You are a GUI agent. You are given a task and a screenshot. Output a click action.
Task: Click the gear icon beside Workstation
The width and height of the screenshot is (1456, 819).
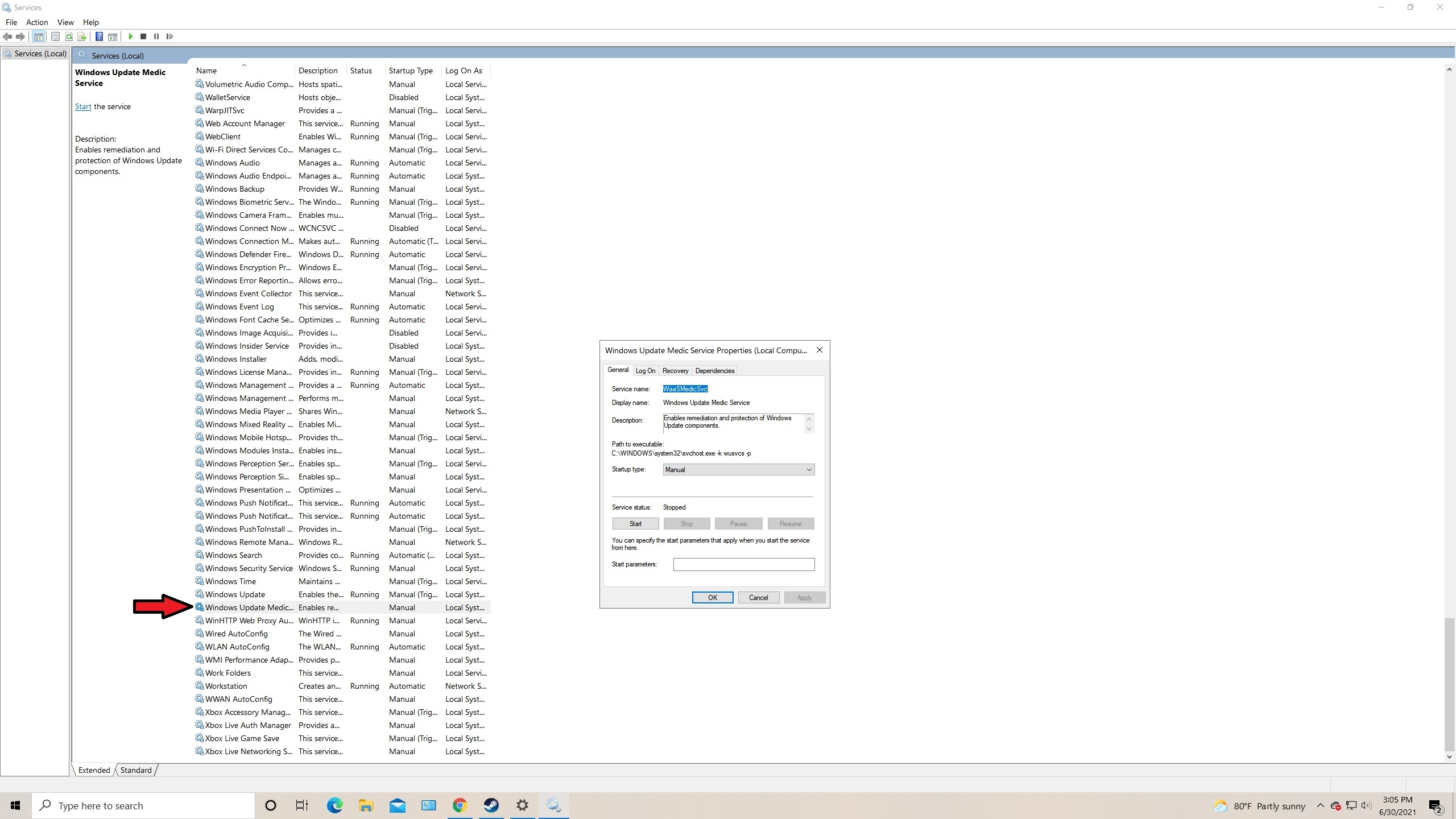pos(199,685)
